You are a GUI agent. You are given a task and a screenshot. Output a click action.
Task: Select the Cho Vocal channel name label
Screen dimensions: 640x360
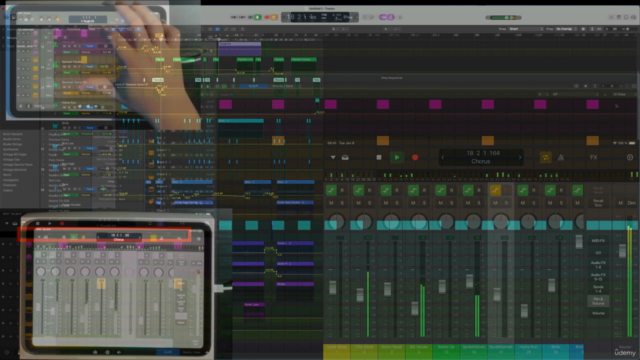[x=364, y=351]
